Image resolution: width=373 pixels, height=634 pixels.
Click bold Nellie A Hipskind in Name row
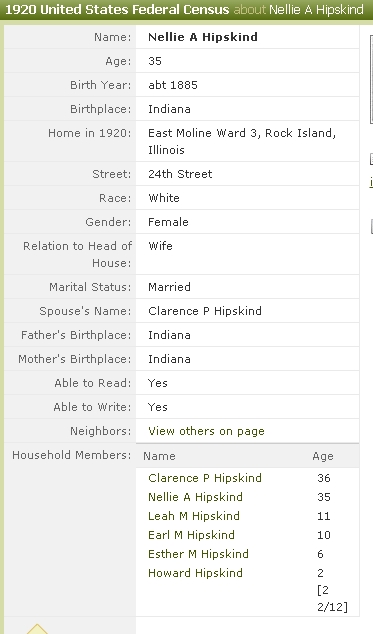coord(203,37)
